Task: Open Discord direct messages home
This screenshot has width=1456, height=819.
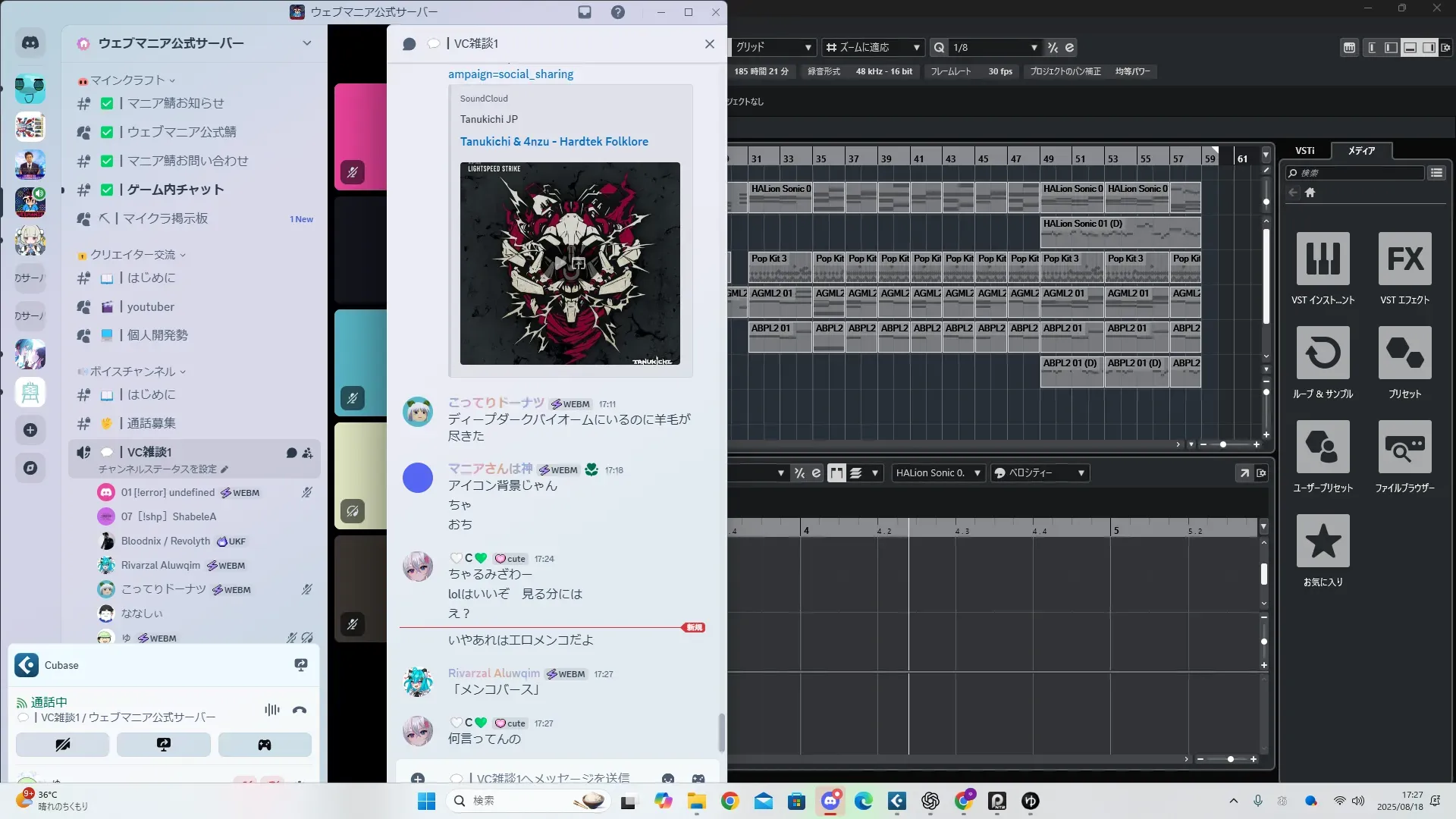Action: click(30, 43)
